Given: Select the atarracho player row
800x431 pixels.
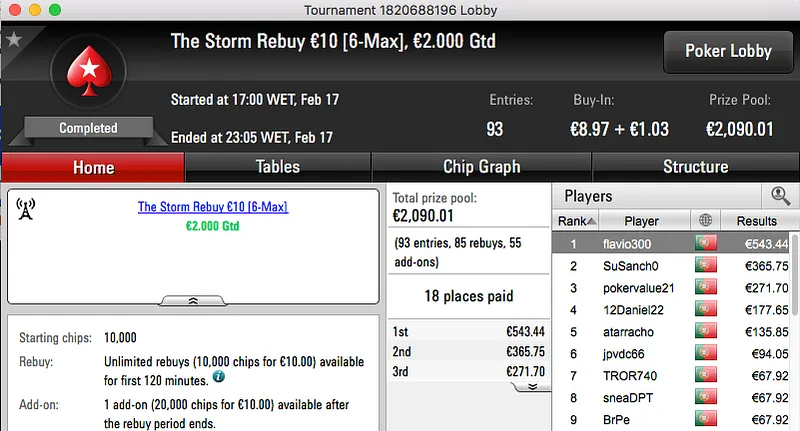Looking at the screenshot, I should point(628,332).
